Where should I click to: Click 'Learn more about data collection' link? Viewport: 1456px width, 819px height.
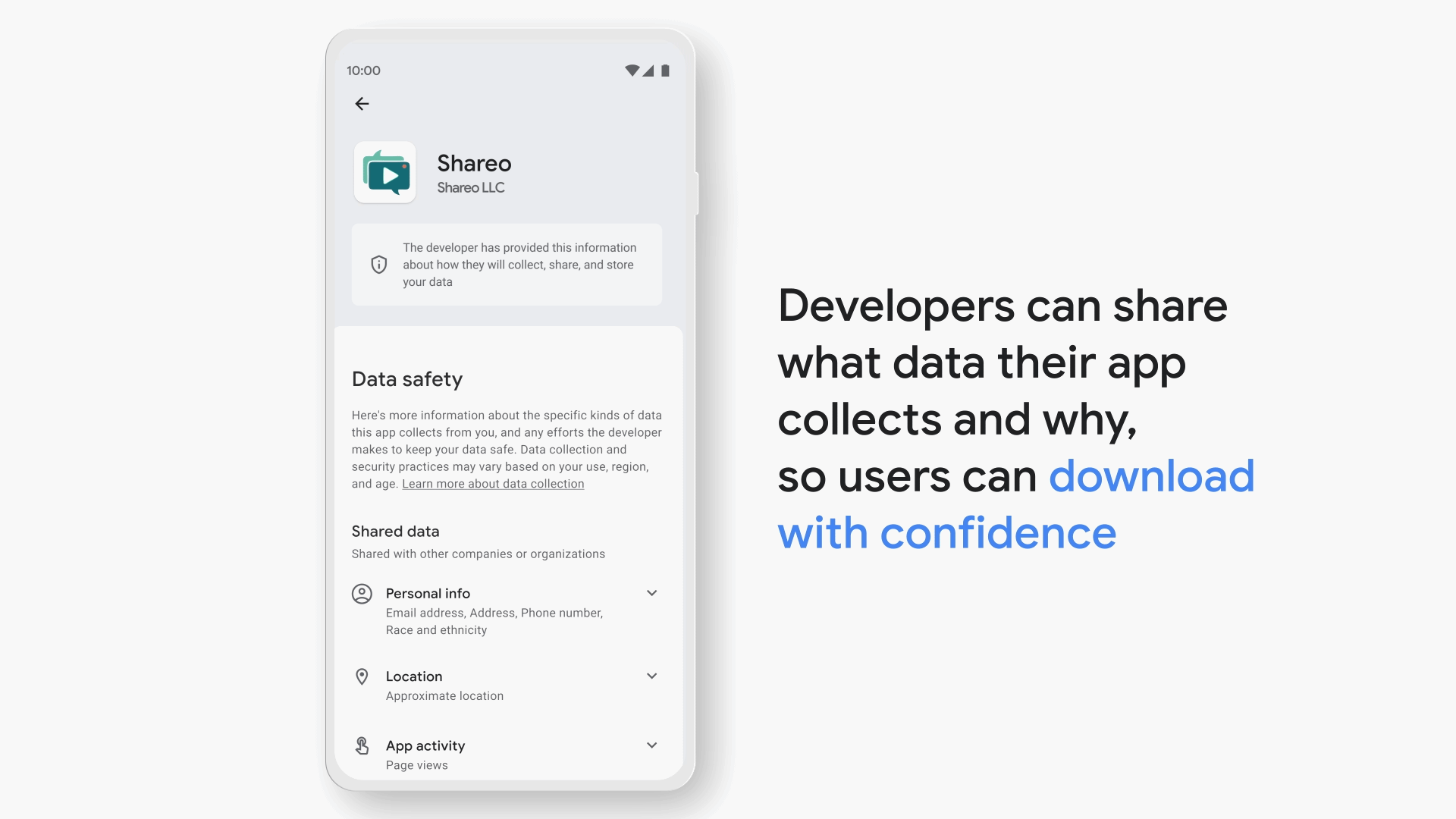click(493, 484)
